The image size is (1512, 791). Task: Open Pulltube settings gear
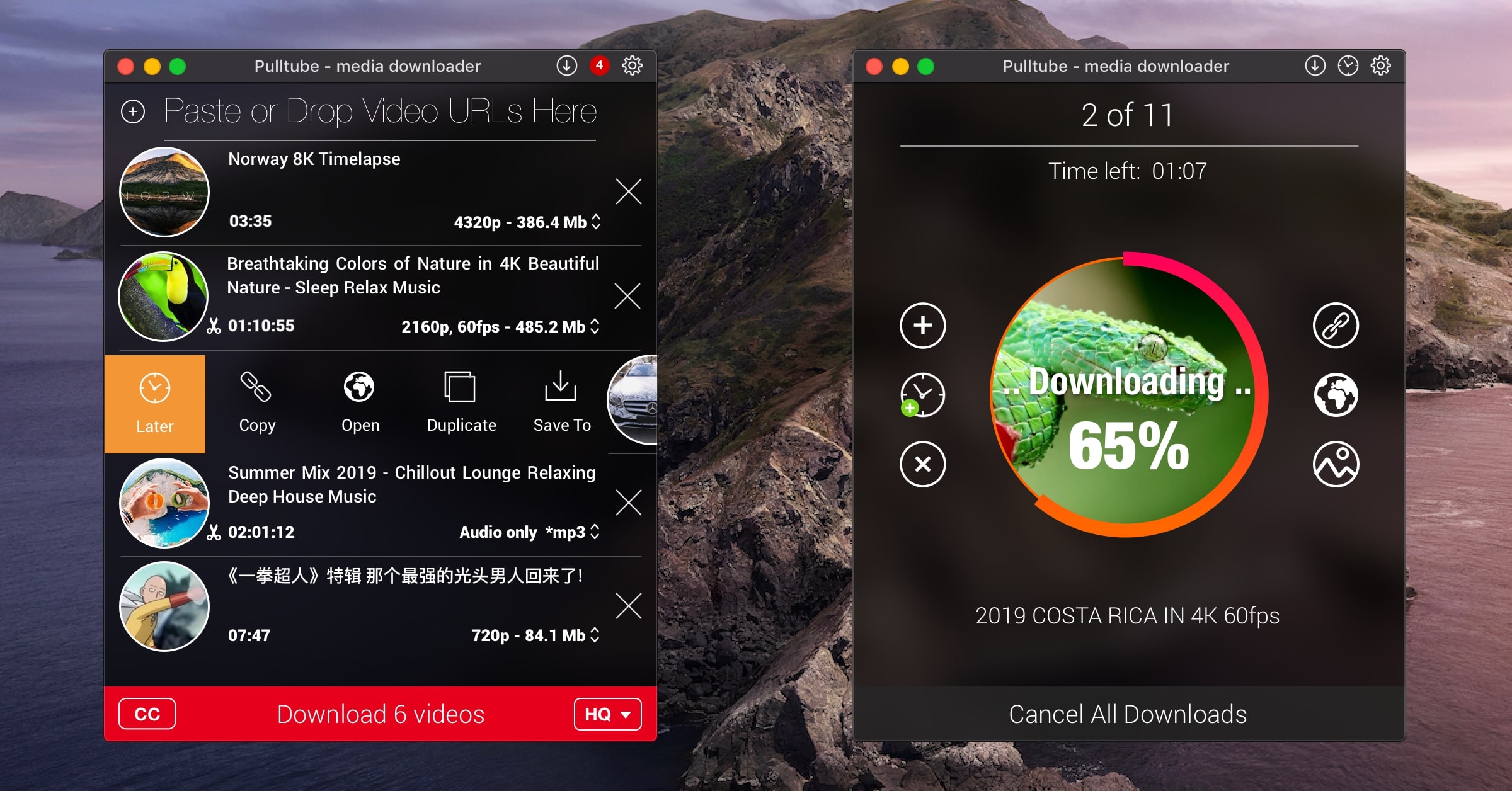click(x=632, y=65)
